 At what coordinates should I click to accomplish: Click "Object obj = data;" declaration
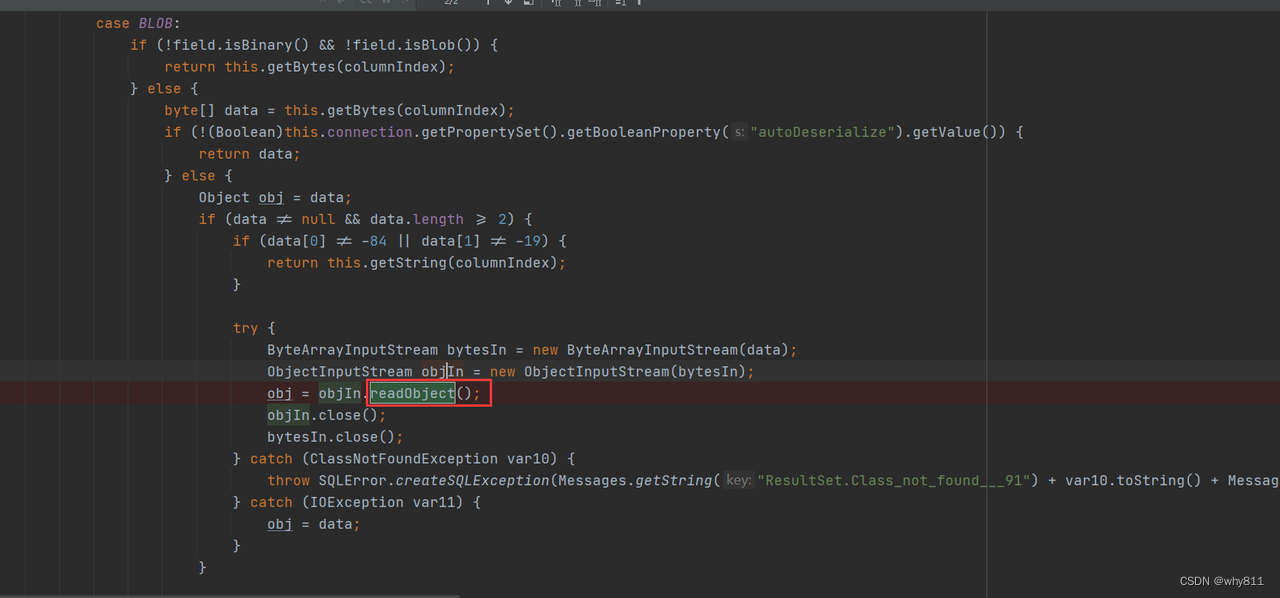point(275,198)
